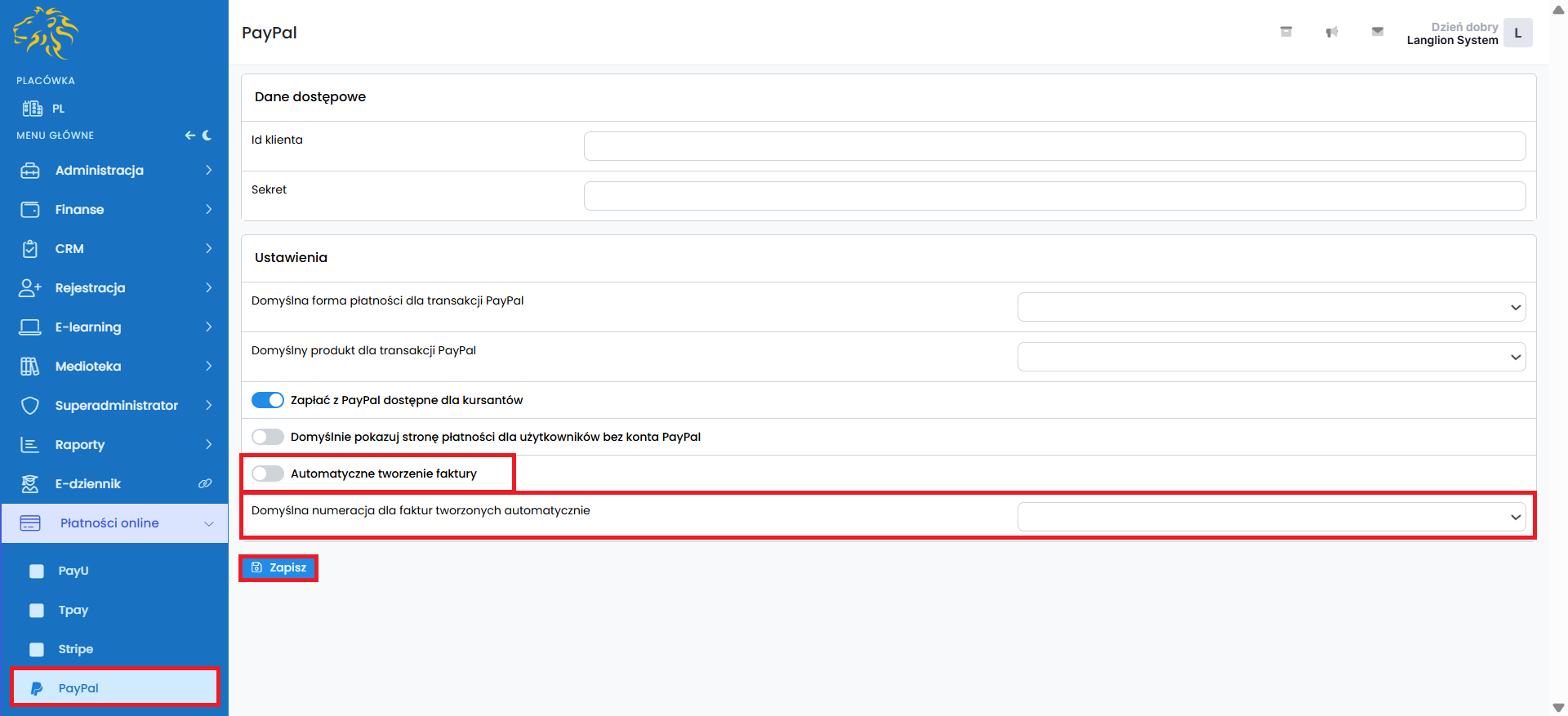The image size is (1568, 716).
Task: Enable Domyślnie pokazuj stronę płatności toggle
Action: [268, 437]
